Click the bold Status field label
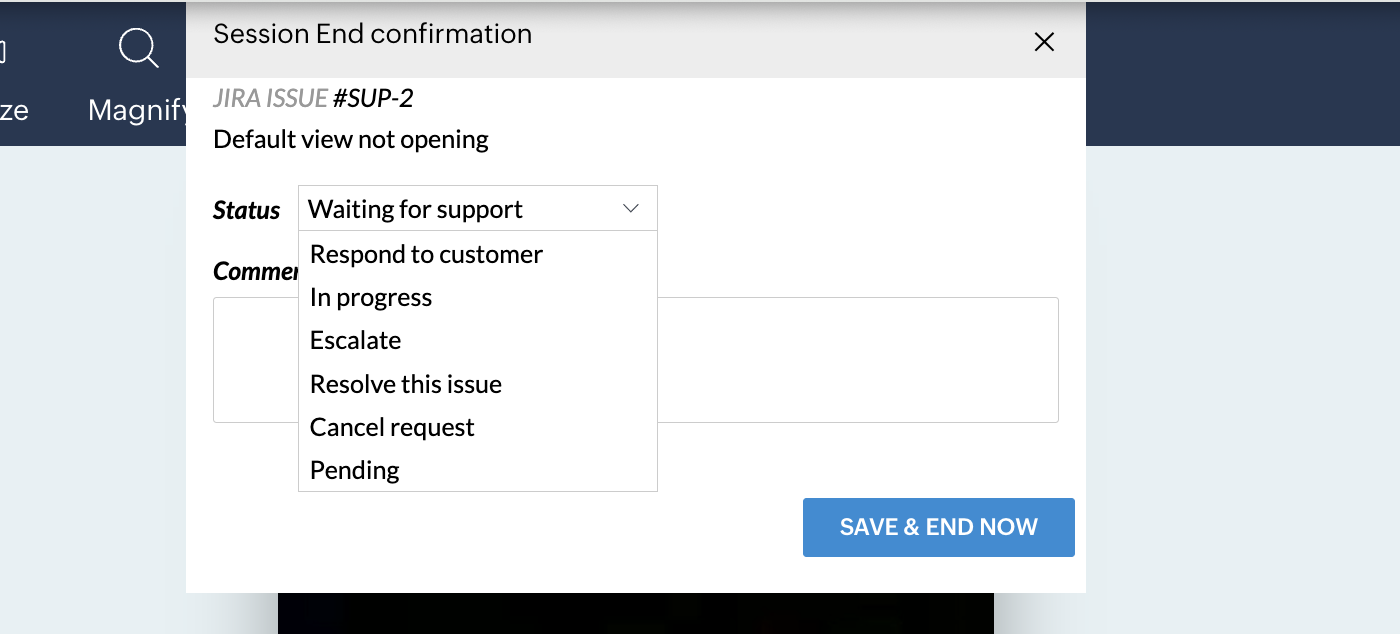Screen dimensions: 1400x634 247,210
